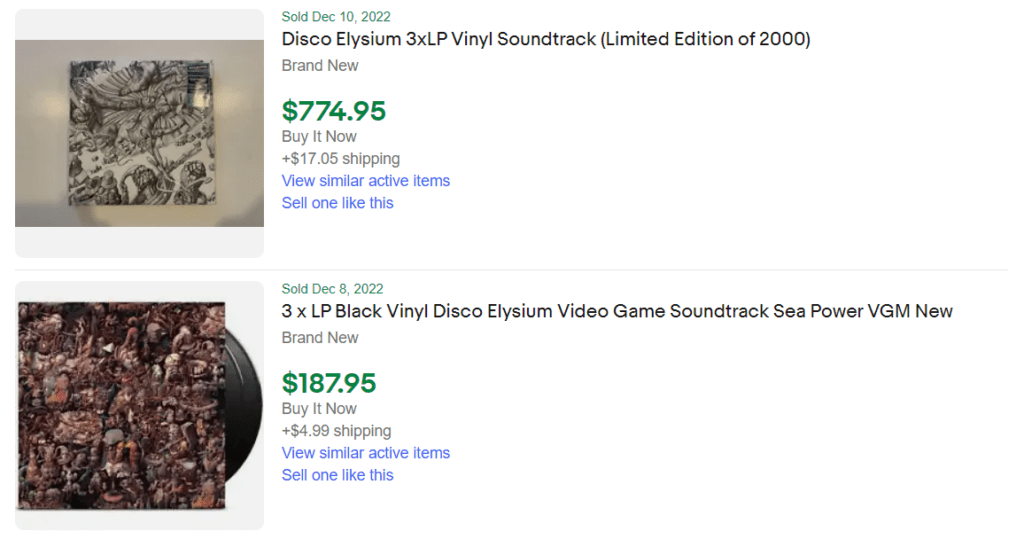
Task: Click 'Buy It Now' below the $187.95 price
Action: (x=319, y=409)
